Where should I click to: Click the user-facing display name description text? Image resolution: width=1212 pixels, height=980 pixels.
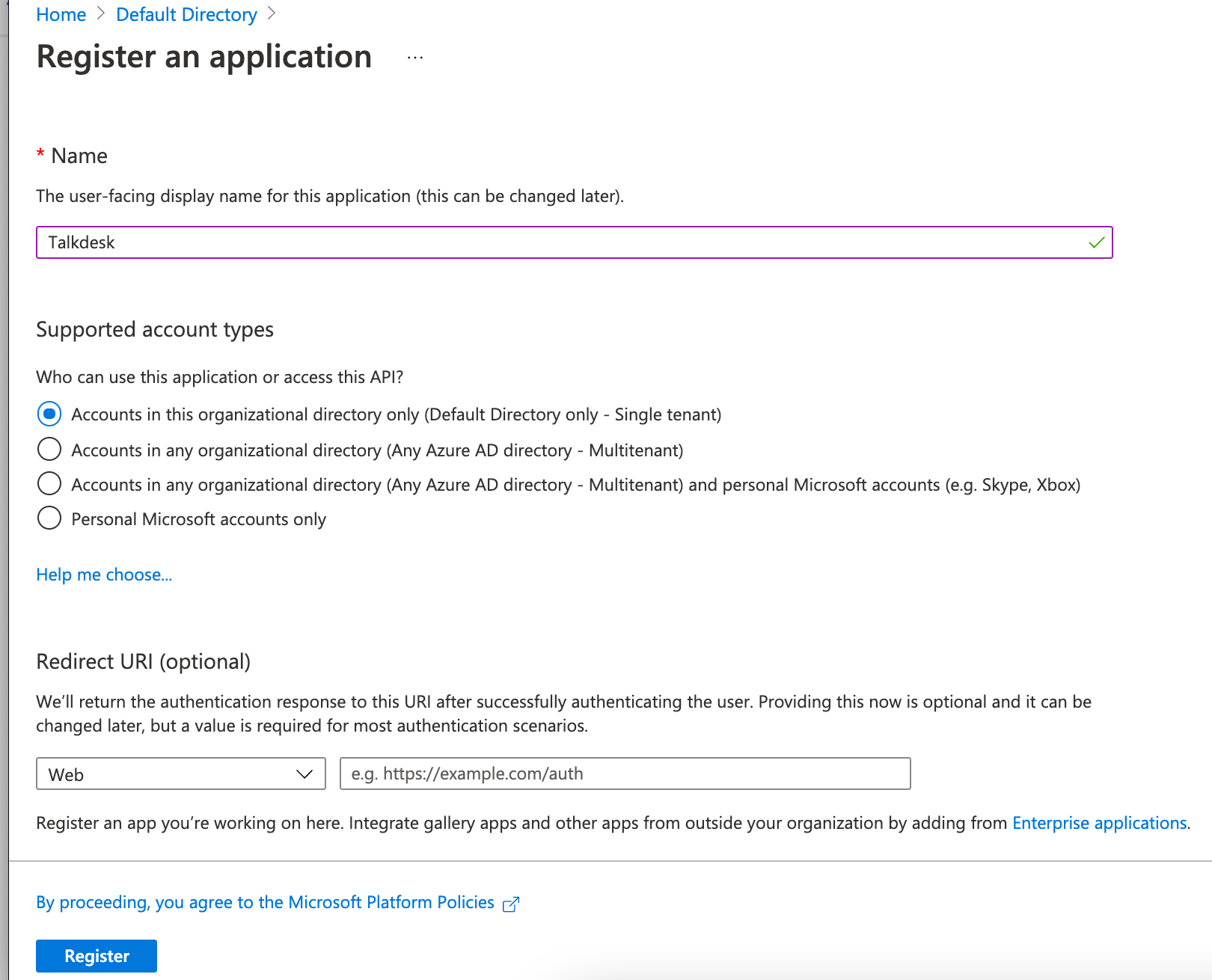click(330, 196)
